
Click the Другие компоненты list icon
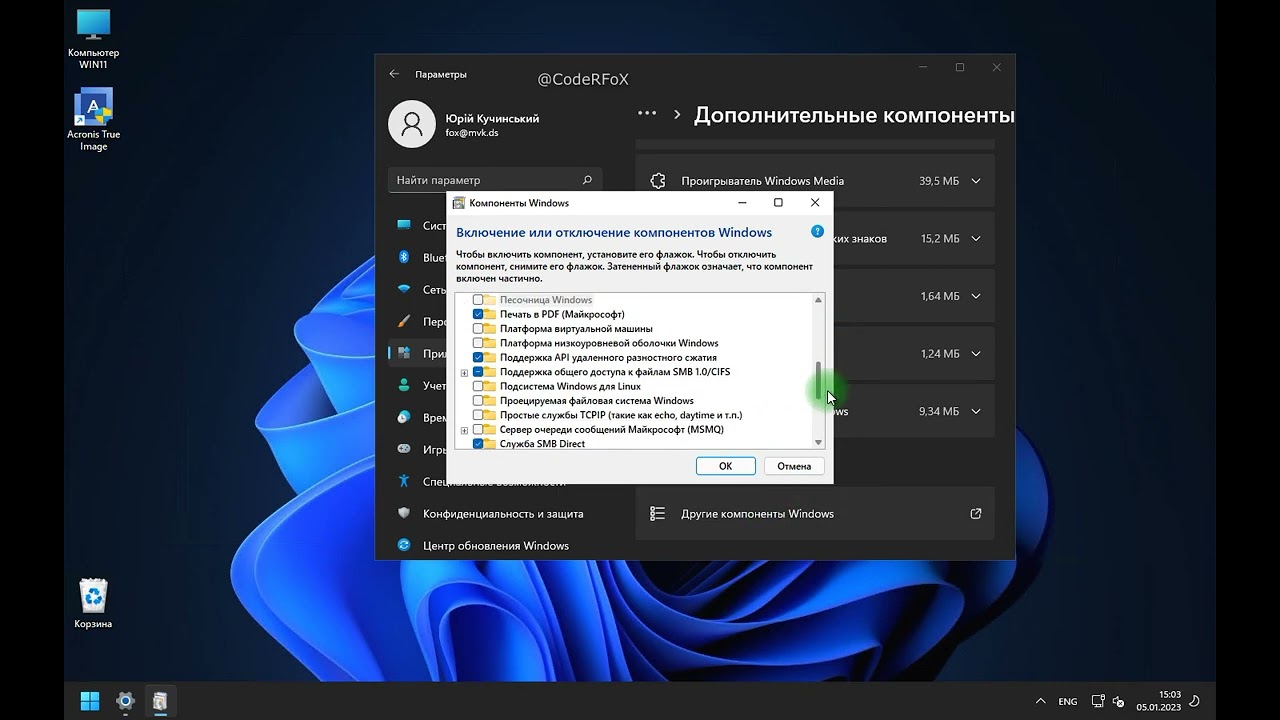click(657, 514)
